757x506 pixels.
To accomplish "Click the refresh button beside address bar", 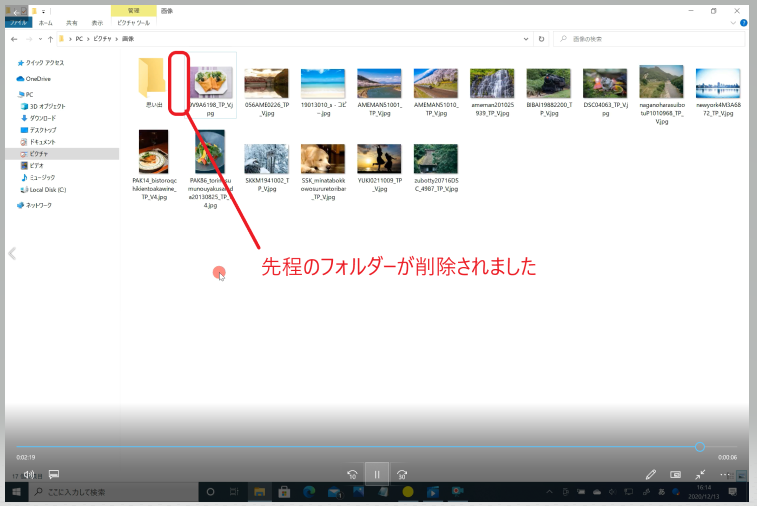I will click(541, 39).
